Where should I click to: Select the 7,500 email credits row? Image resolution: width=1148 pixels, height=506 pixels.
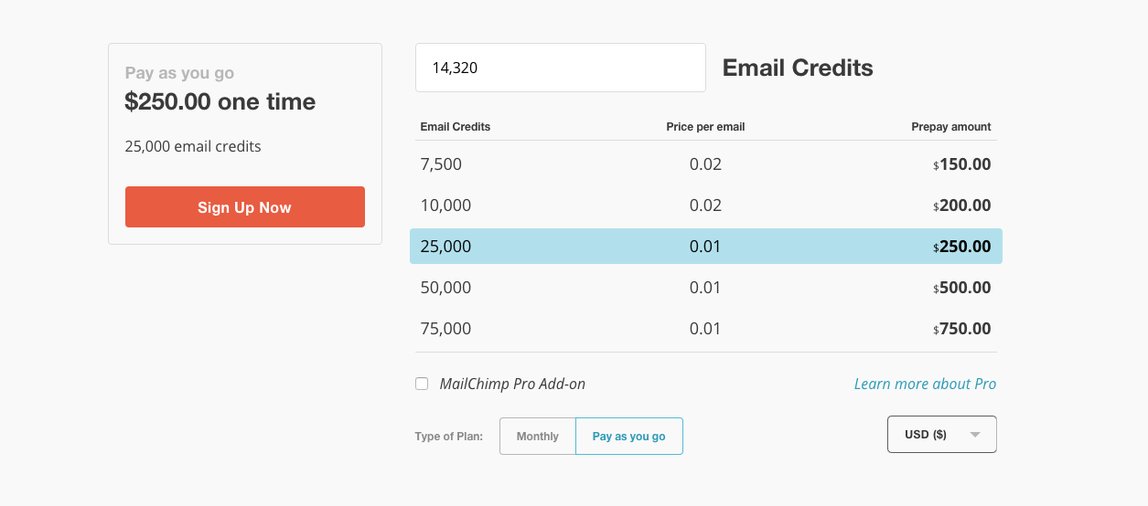(706, 164)
